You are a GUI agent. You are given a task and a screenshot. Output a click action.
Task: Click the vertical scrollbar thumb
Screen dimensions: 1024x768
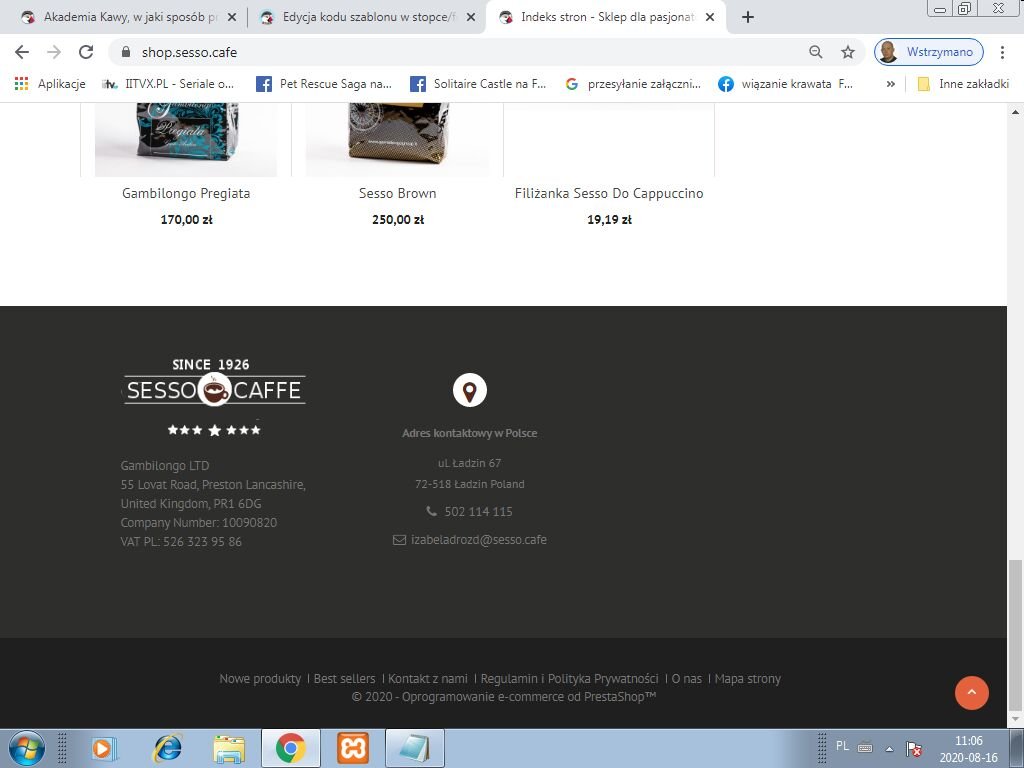point(1015,635)
